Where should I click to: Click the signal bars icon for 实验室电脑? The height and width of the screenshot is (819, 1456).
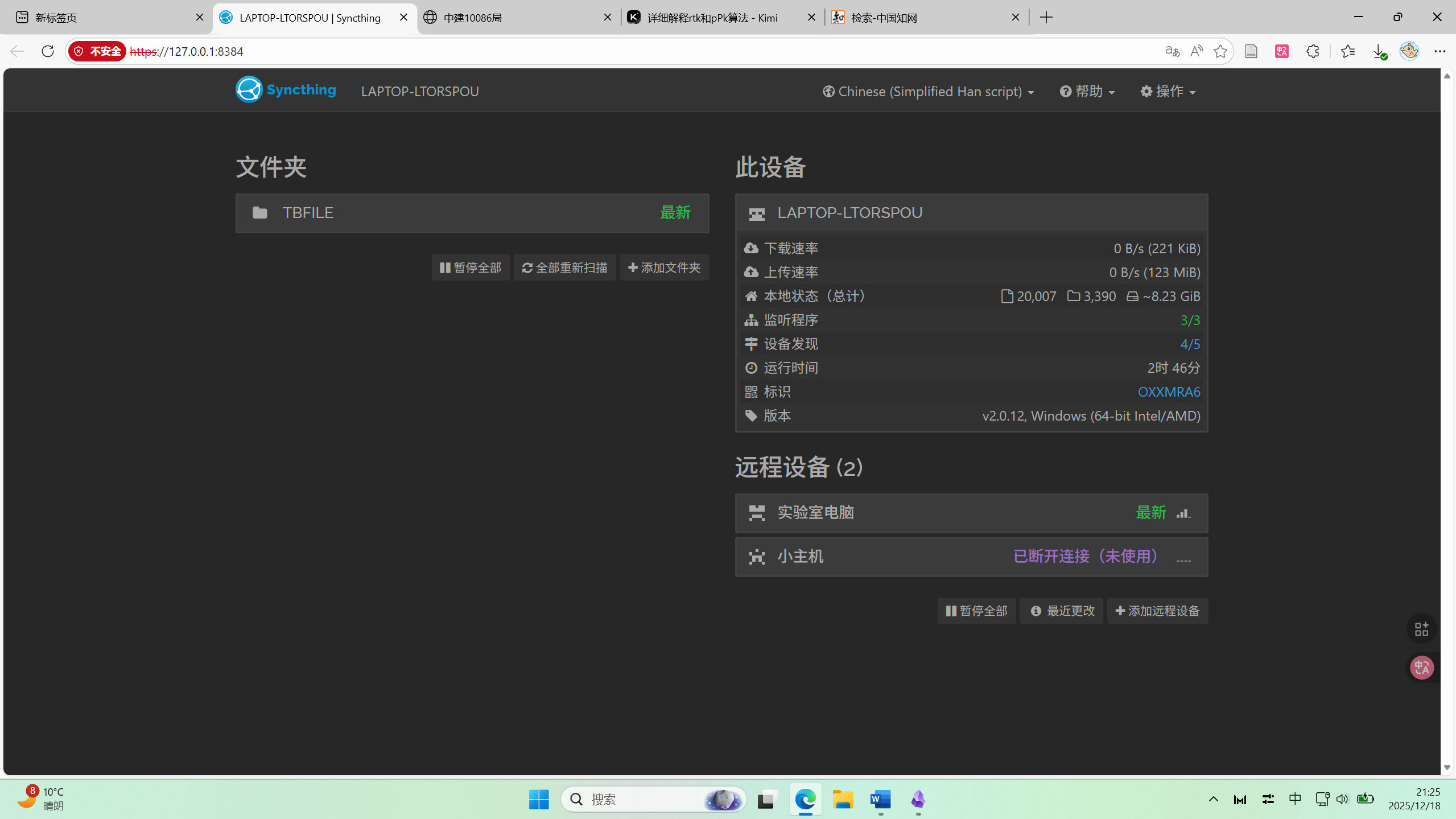1183,513
